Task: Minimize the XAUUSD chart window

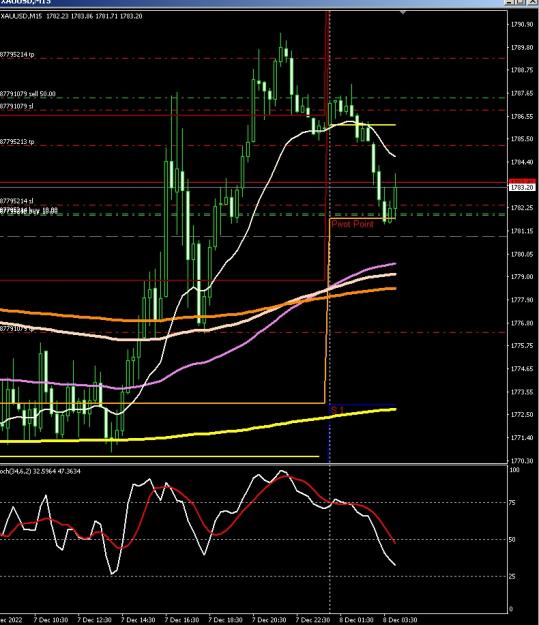Action: pyautogui.click(x=510, y=2)
